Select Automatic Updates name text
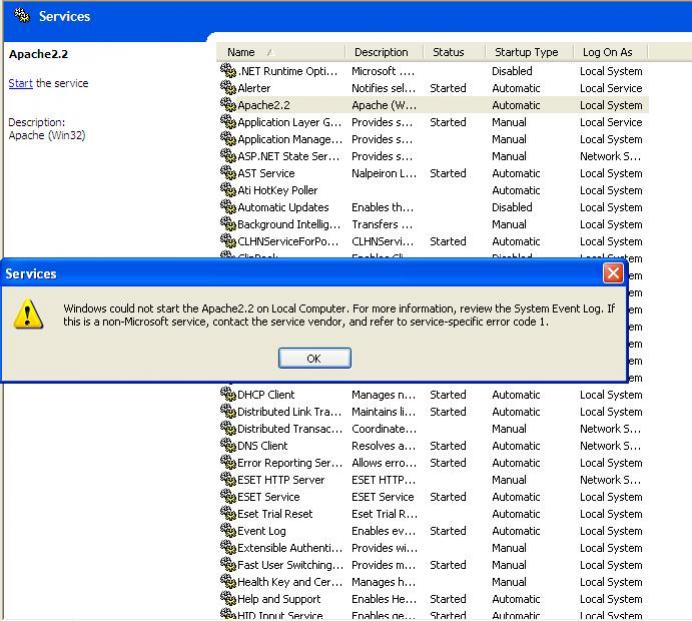 point(283,207)
